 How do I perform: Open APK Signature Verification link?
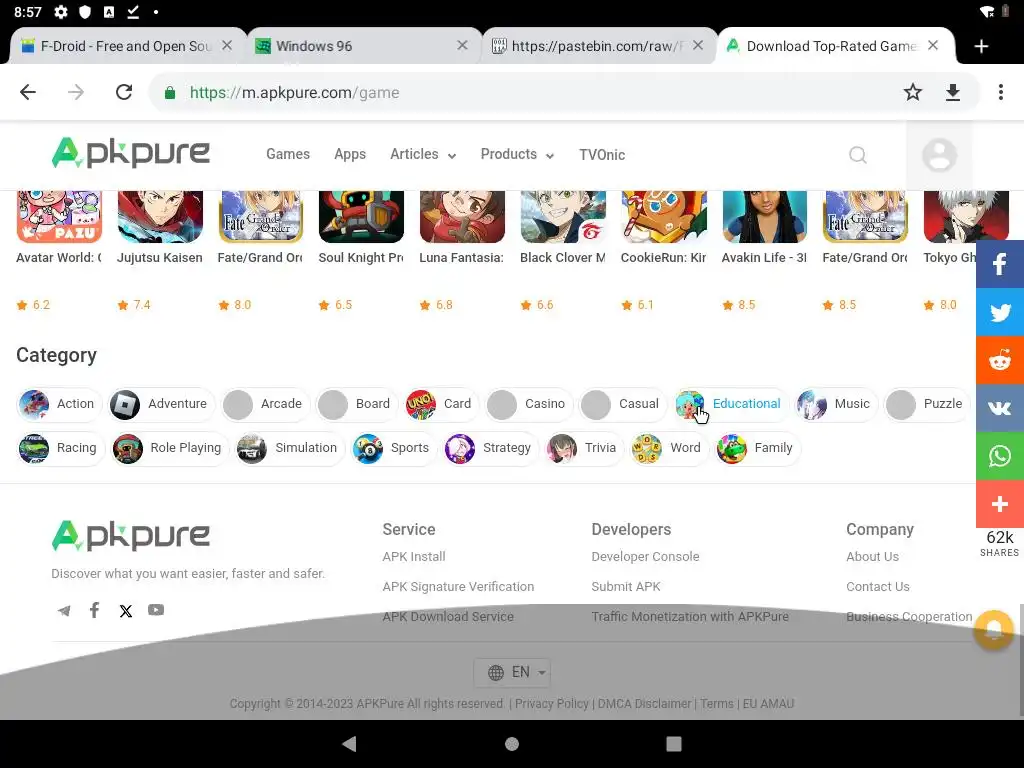tap(458, 586)
